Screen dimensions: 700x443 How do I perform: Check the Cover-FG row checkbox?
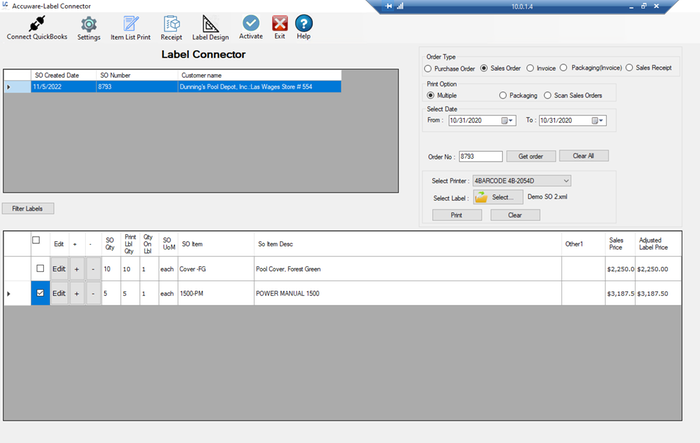[x=40, y=268]
